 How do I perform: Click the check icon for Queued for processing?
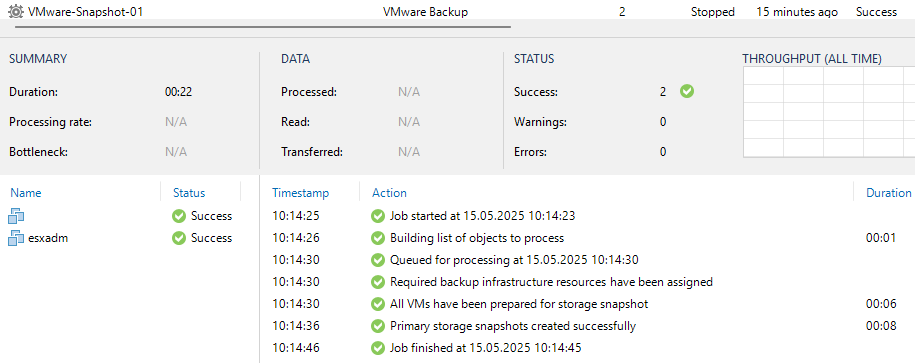click(378, 260)
